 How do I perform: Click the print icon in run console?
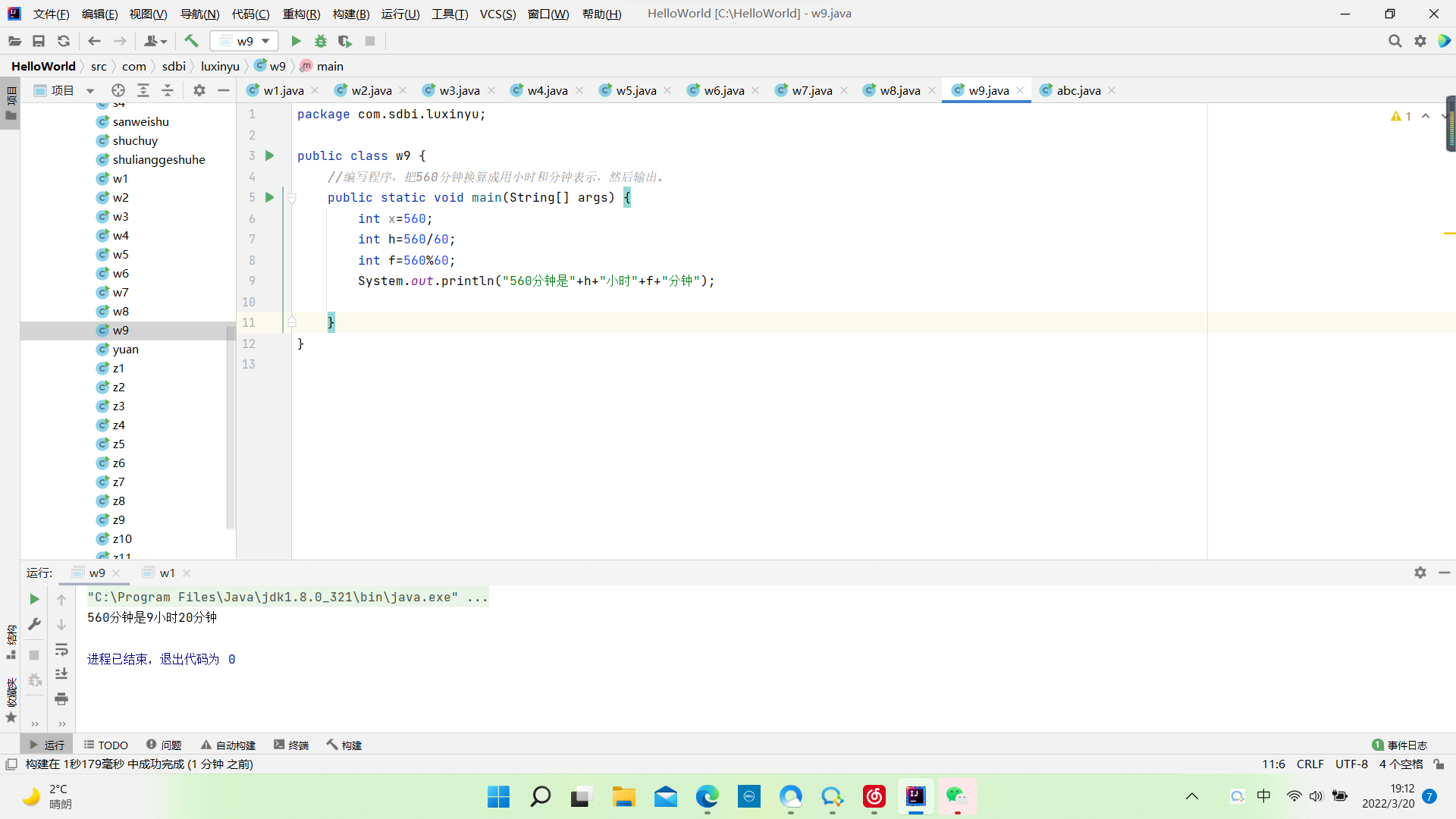coord(61,698)
